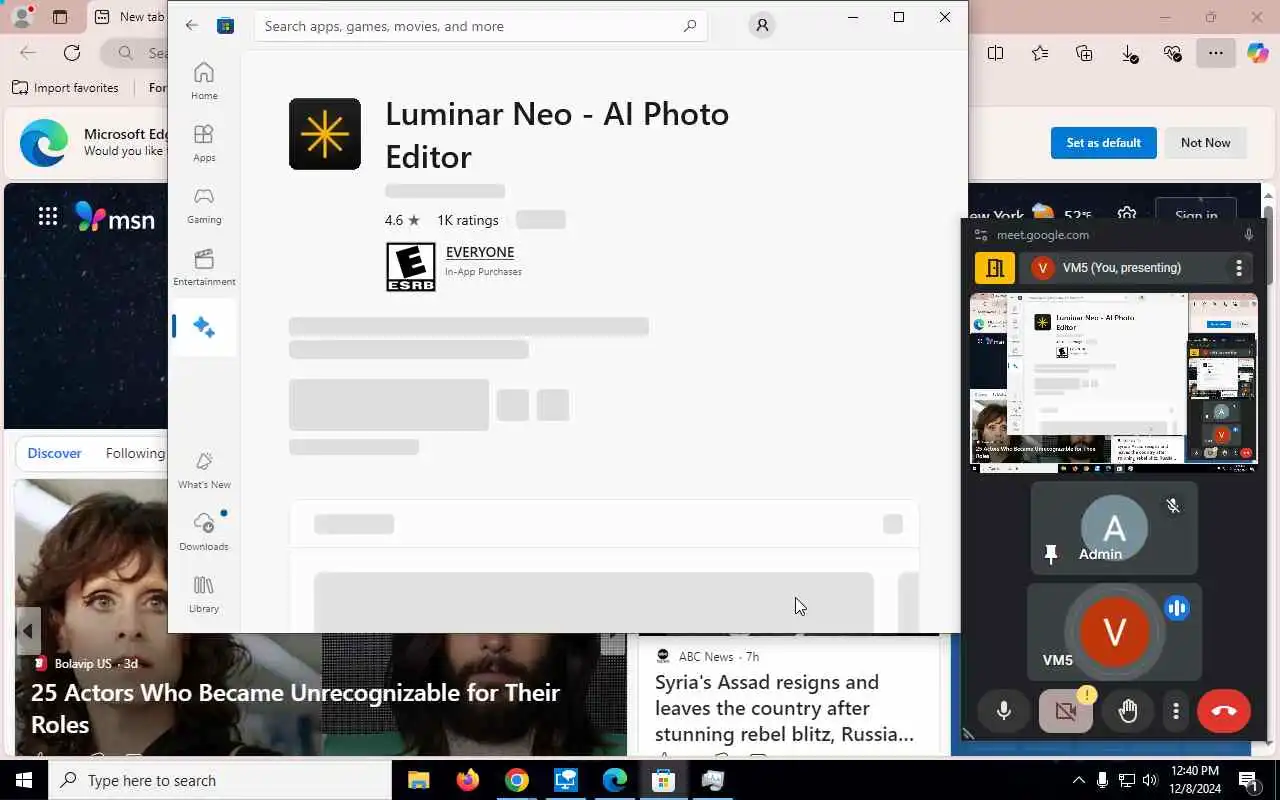Click the ESRB rating badge
Screen dimensions: 1280x800
point(411,267)
